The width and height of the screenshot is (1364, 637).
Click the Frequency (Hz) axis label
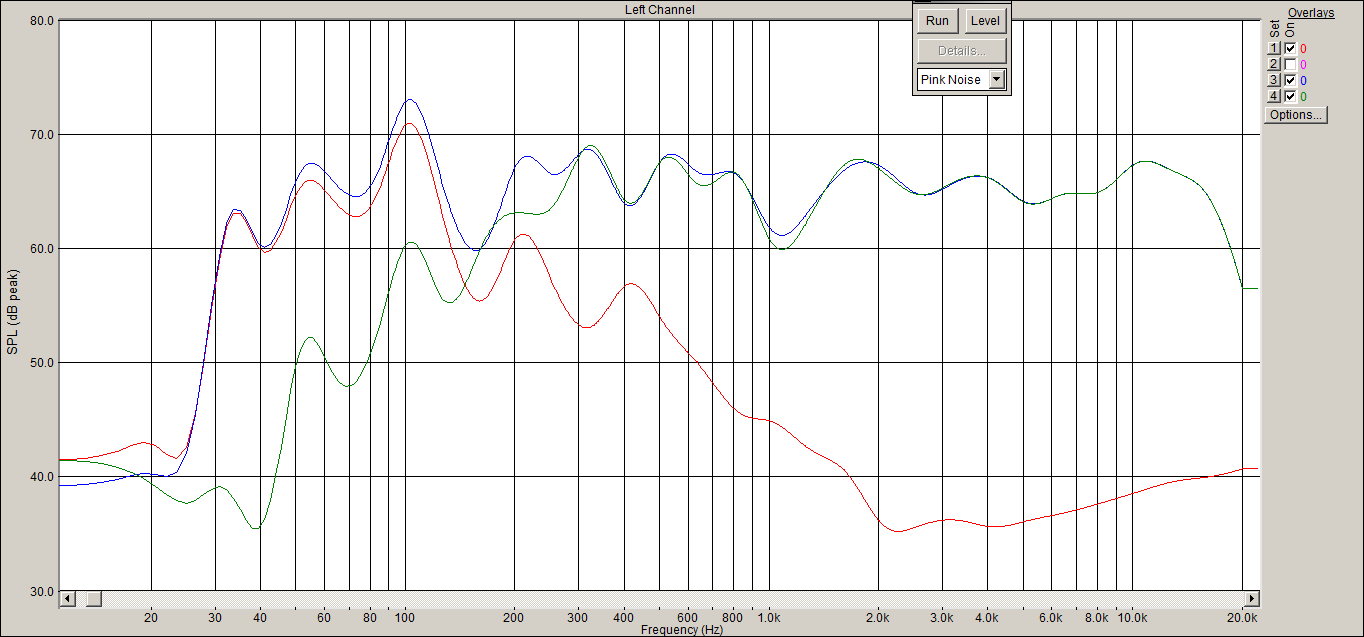[x=682, y=630]
